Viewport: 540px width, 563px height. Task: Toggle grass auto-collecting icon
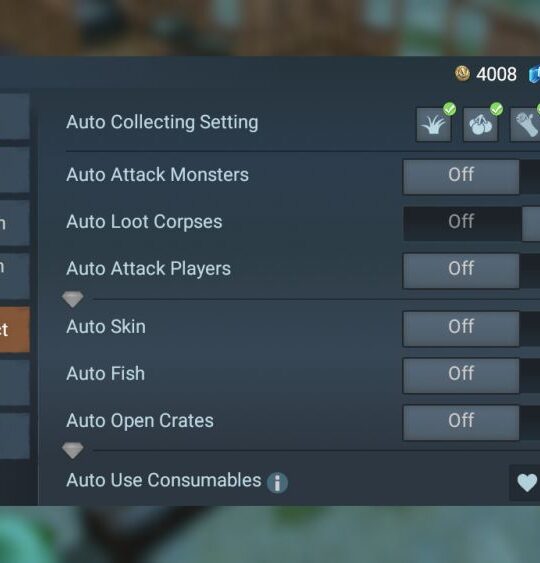(433, 125)
